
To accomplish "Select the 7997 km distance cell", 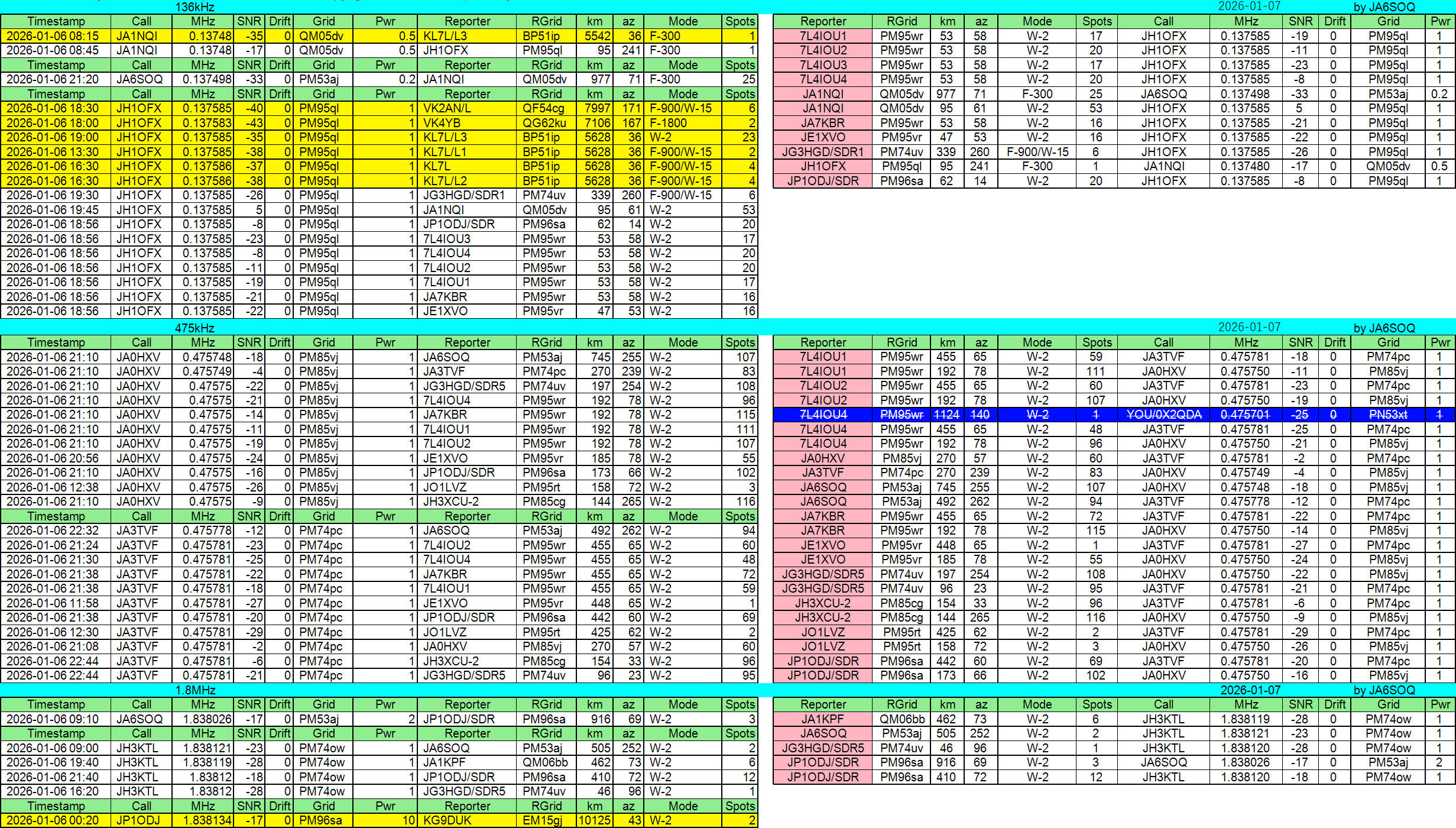I will click(596, 108).
